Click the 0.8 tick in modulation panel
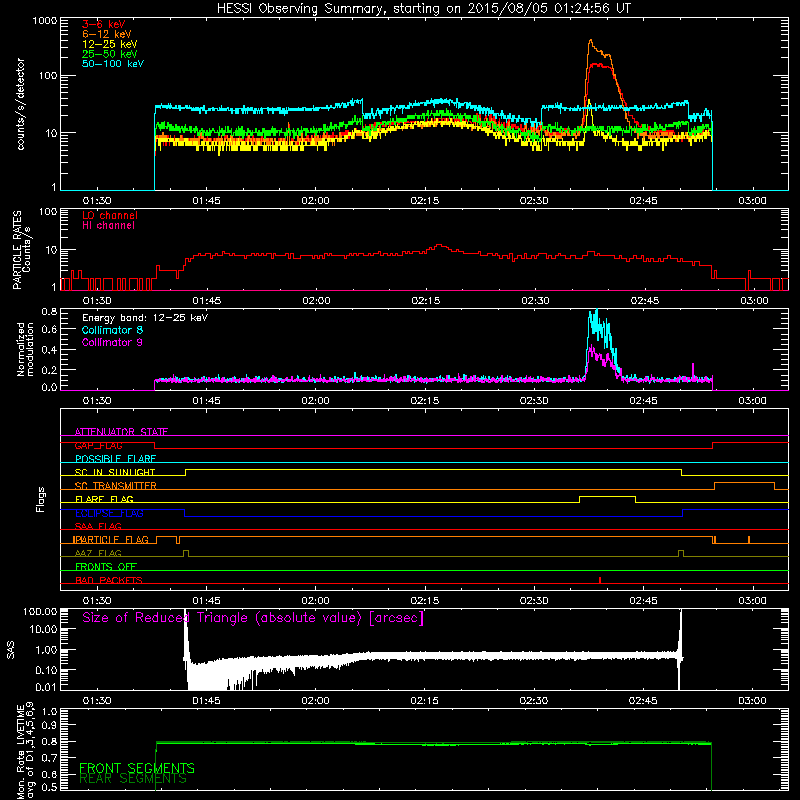 click(49, 311)
